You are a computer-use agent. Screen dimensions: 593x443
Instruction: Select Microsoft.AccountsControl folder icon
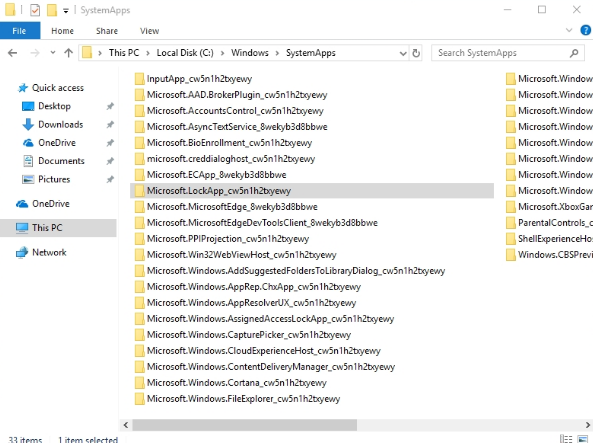pos(140,111)
